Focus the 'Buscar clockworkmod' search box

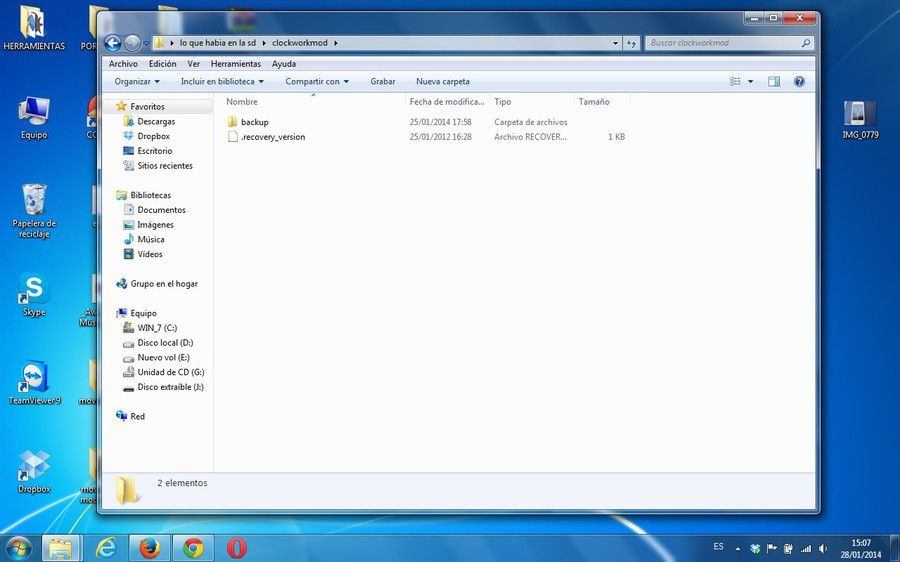(723, 43)
